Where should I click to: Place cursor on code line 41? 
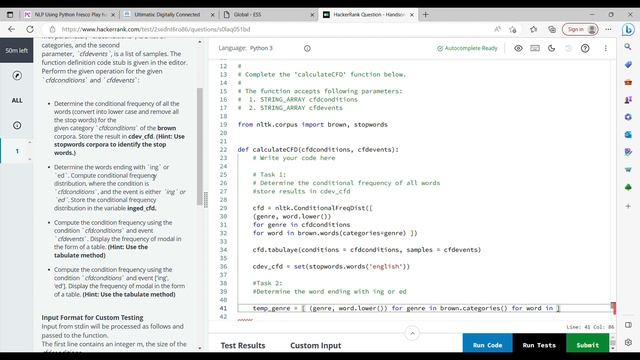pos(424,308)
